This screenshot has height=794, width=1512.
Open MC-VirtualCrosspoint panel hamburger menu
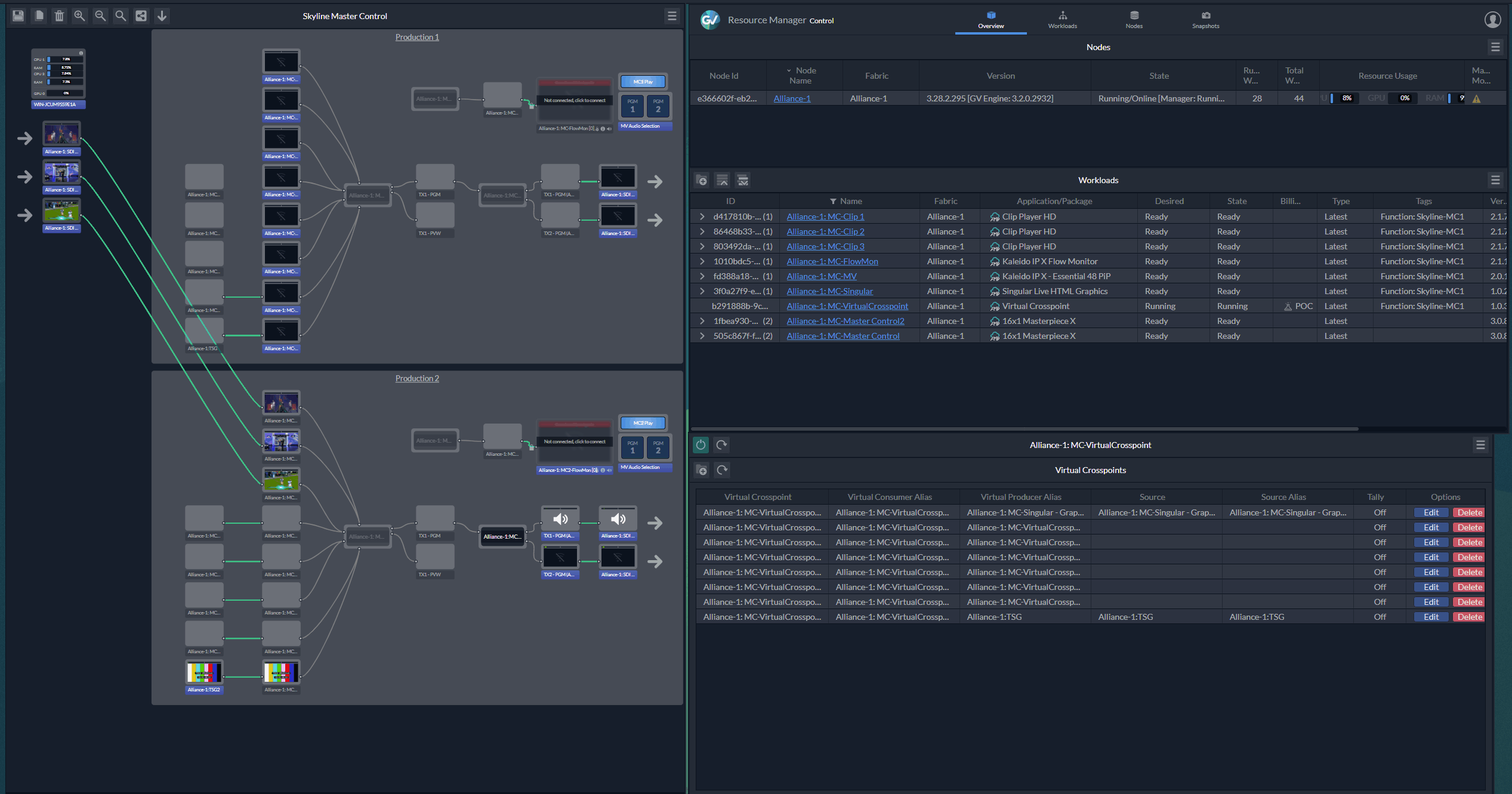point(1480,444)
